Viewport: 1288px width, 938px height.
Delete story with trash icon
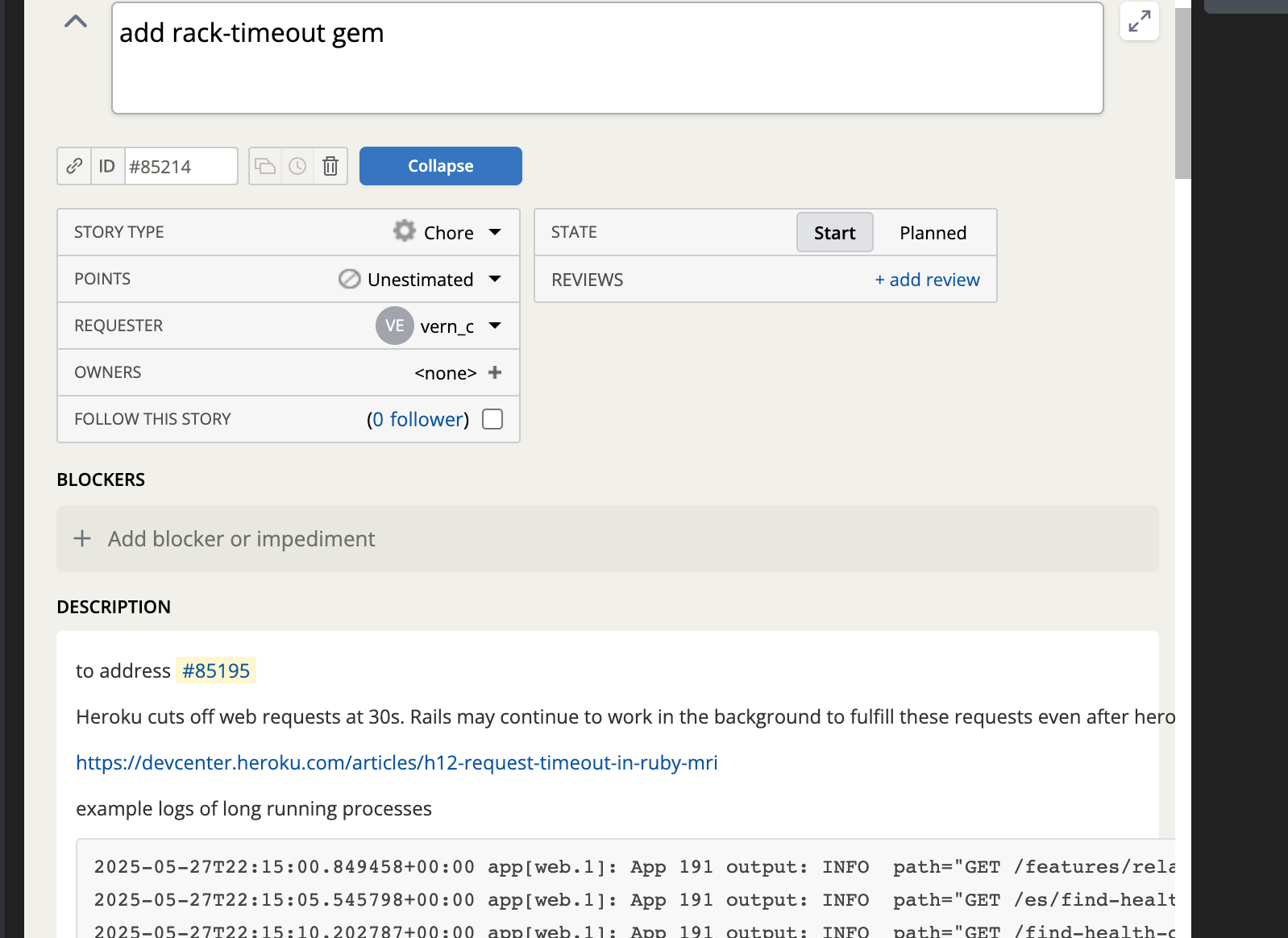click(330, 166)
